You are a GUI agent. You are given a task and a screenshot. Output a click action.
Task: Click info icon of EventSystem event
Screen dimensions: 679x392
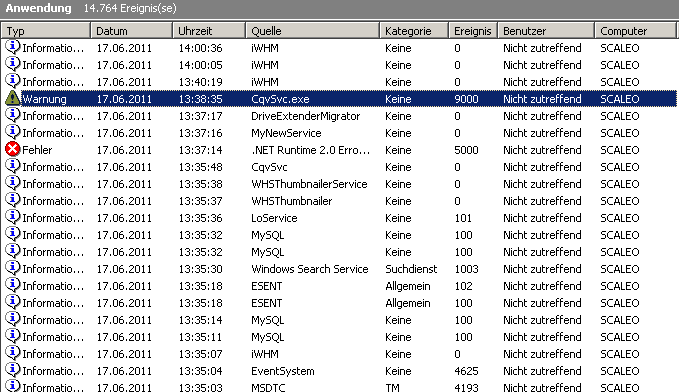13,370
